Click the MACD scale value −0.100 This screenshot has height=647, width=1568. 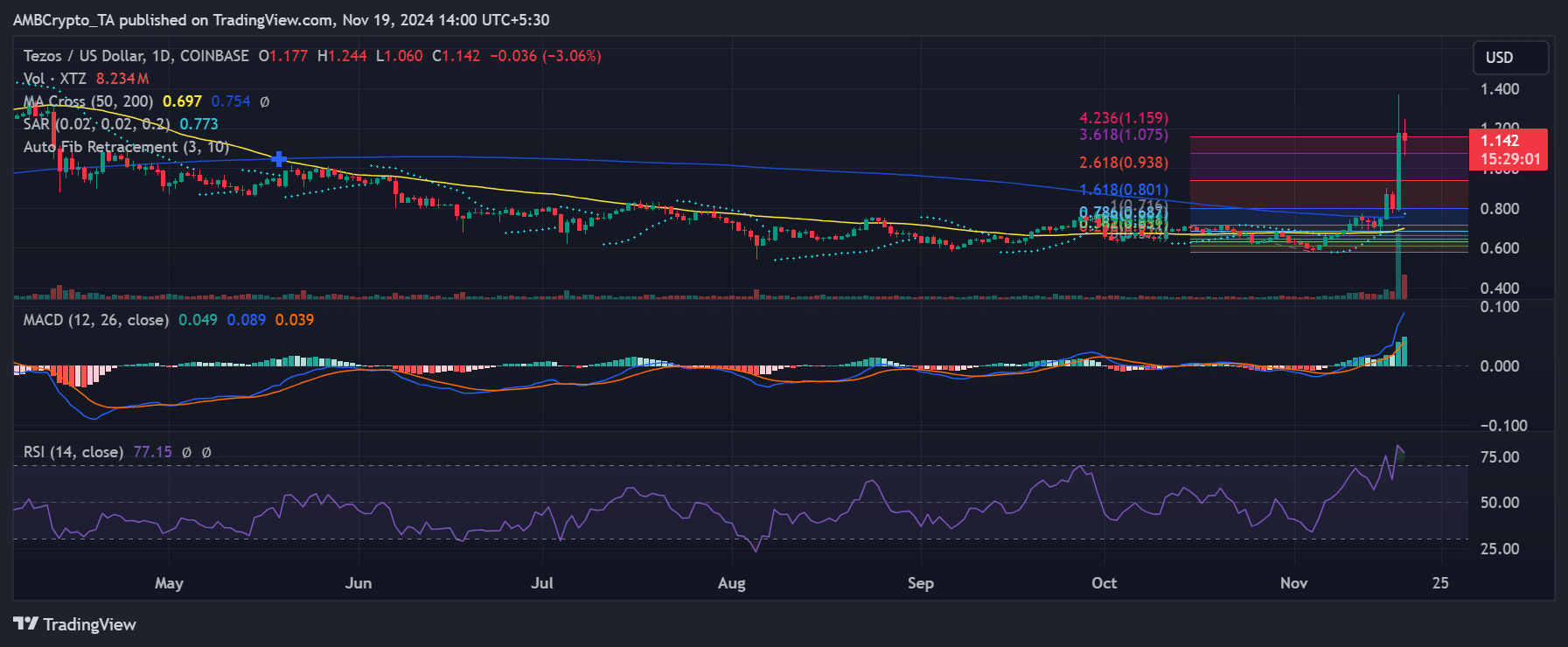point(1503,426)
